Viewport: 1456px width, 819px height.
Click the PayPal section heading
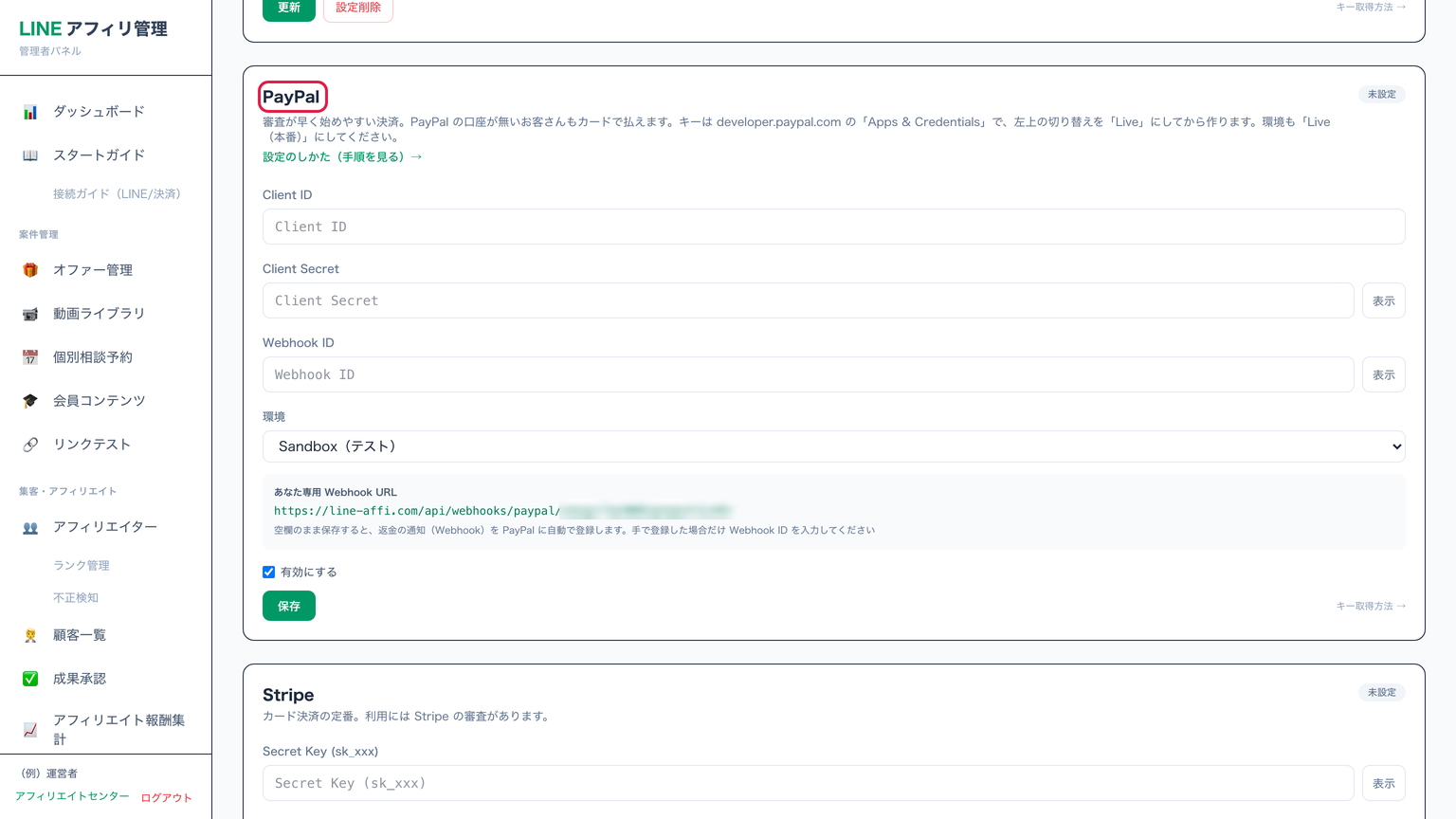pos(291,97)
